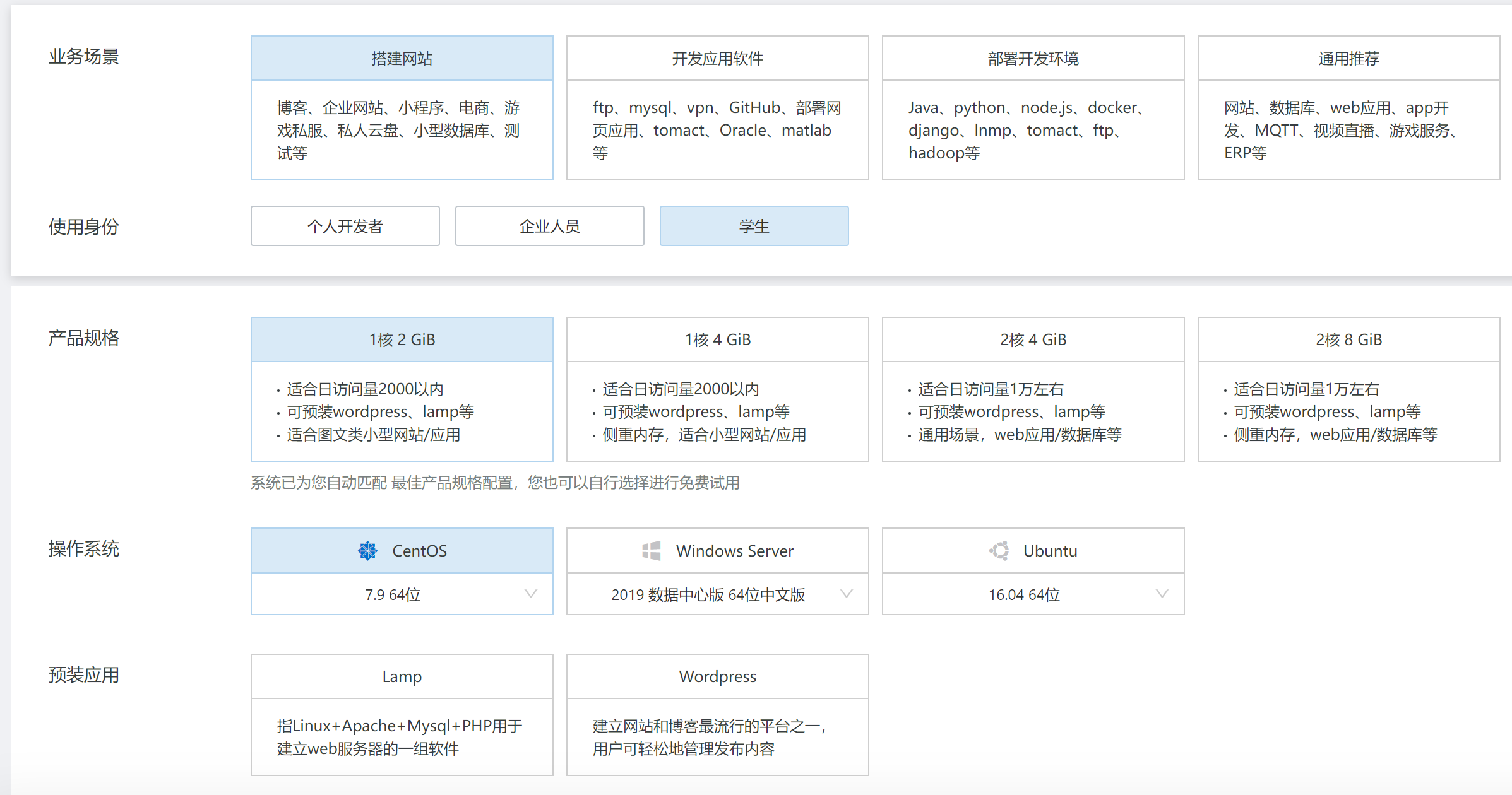Click the Linux+Apache+Mysql+PHP description text
1512x795 pixels.
pyautogui.click(x=400, y=738)
